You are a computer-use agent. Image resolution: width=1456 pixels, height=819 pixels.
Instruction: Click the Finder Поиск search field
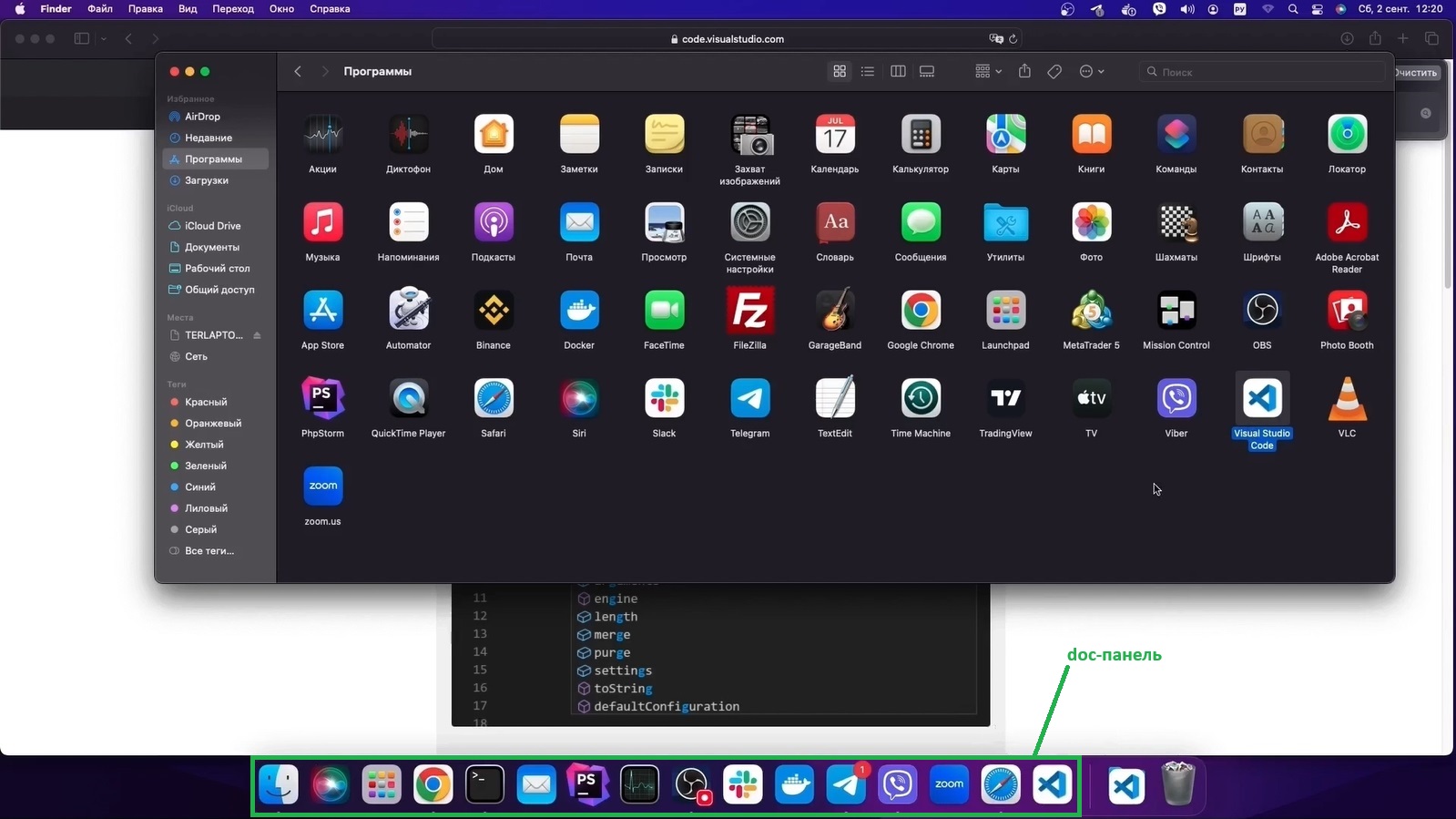pyautogui.click(x=1262, y=72)
